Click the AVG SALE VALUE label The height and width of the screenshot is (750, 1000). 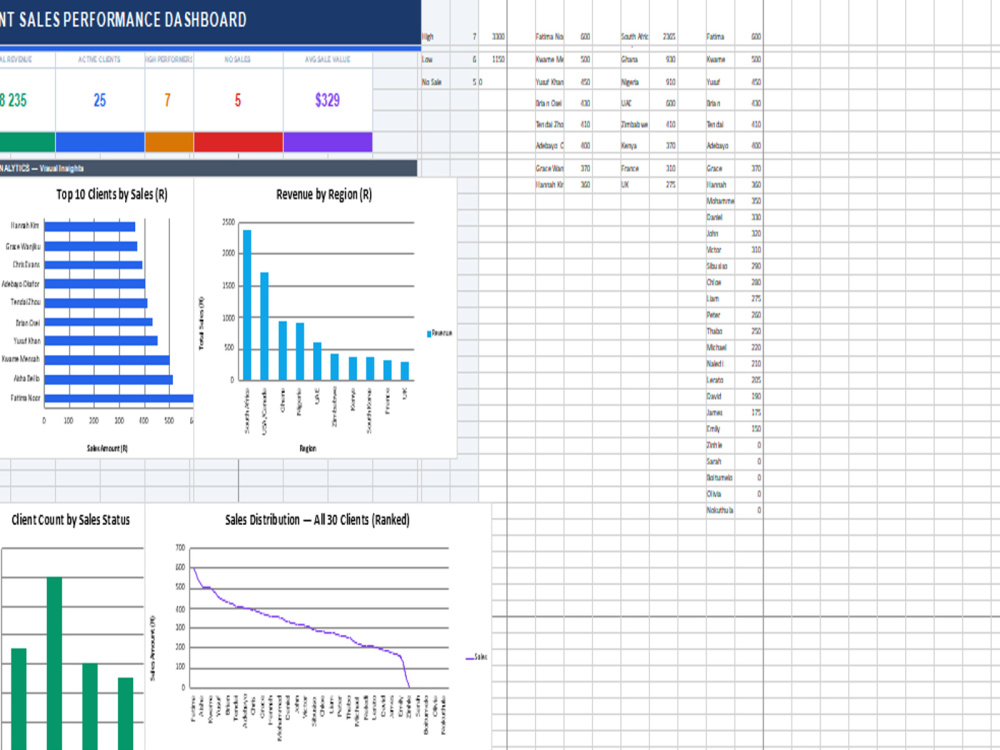(327, 59)
